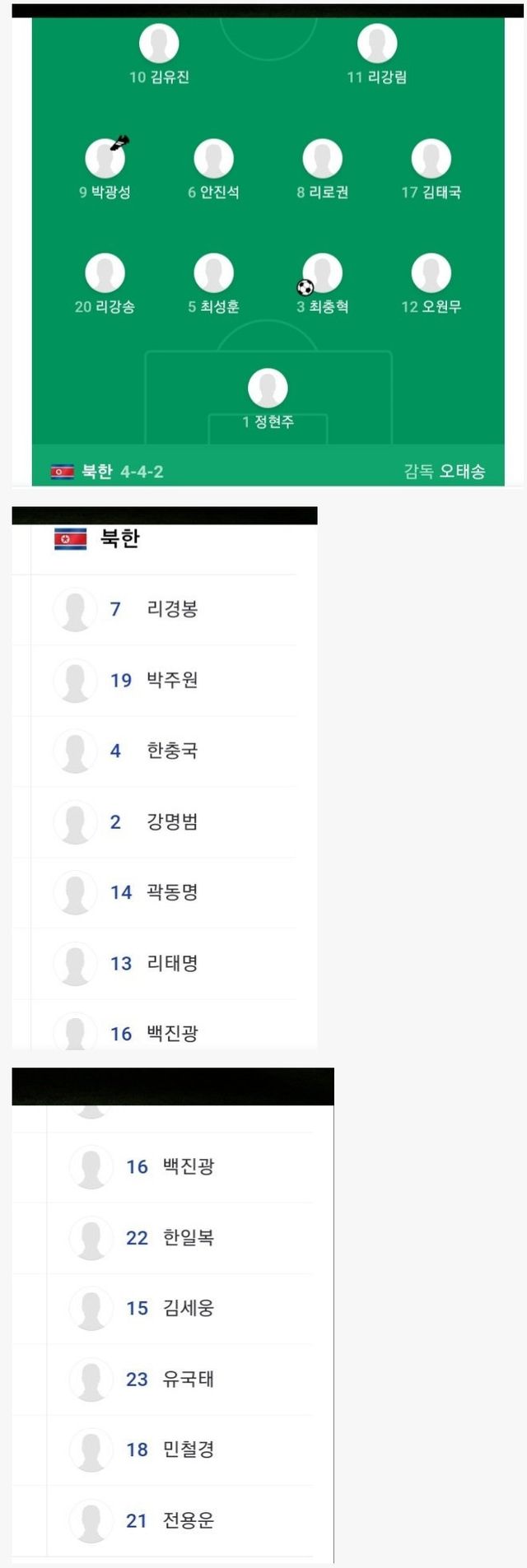
Task: Click the flag beside 북한 4-4-2
Action: pyautogui.click(x=63, y=472)
